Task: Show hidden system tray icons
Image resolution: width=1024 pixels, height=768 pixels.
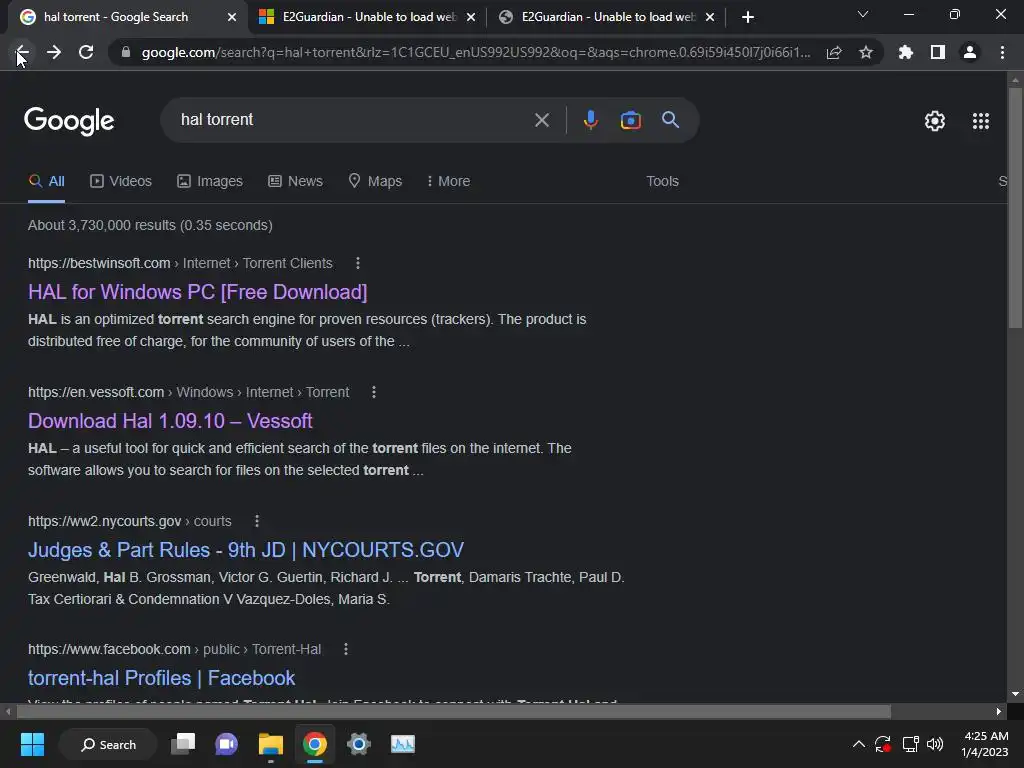Action: 859,744
